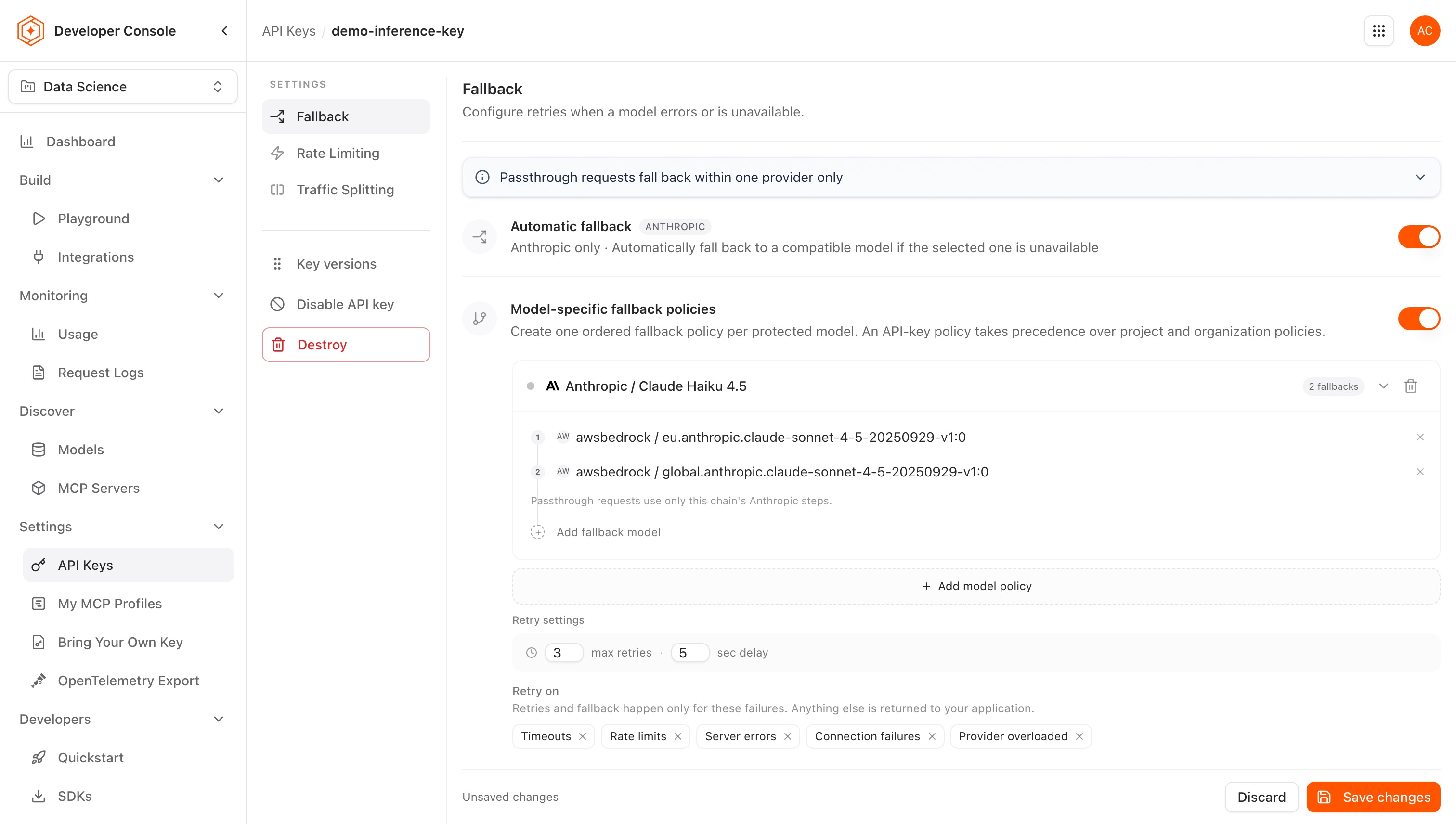
Task: Click Add model policy
Action: click(976, 586)
